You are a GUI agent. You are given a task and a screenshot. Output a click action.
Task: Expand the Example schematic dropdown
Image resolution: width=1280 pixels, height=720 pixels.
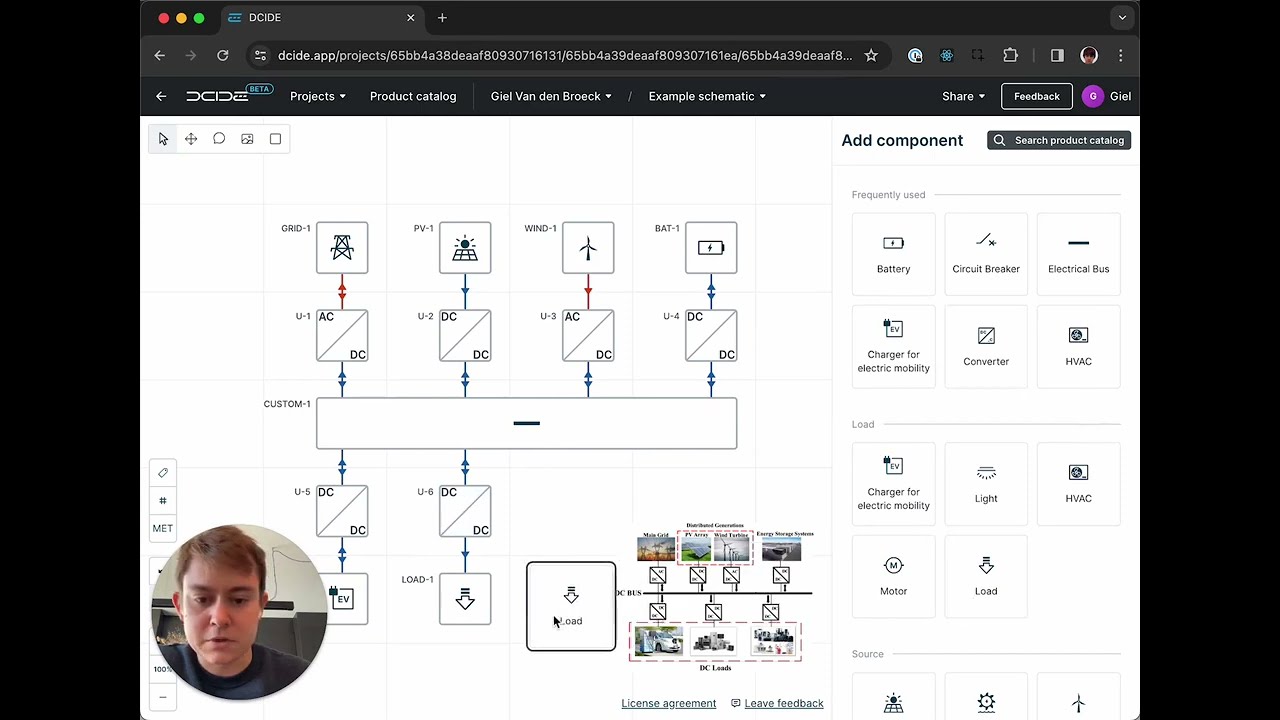coord(707,96)
